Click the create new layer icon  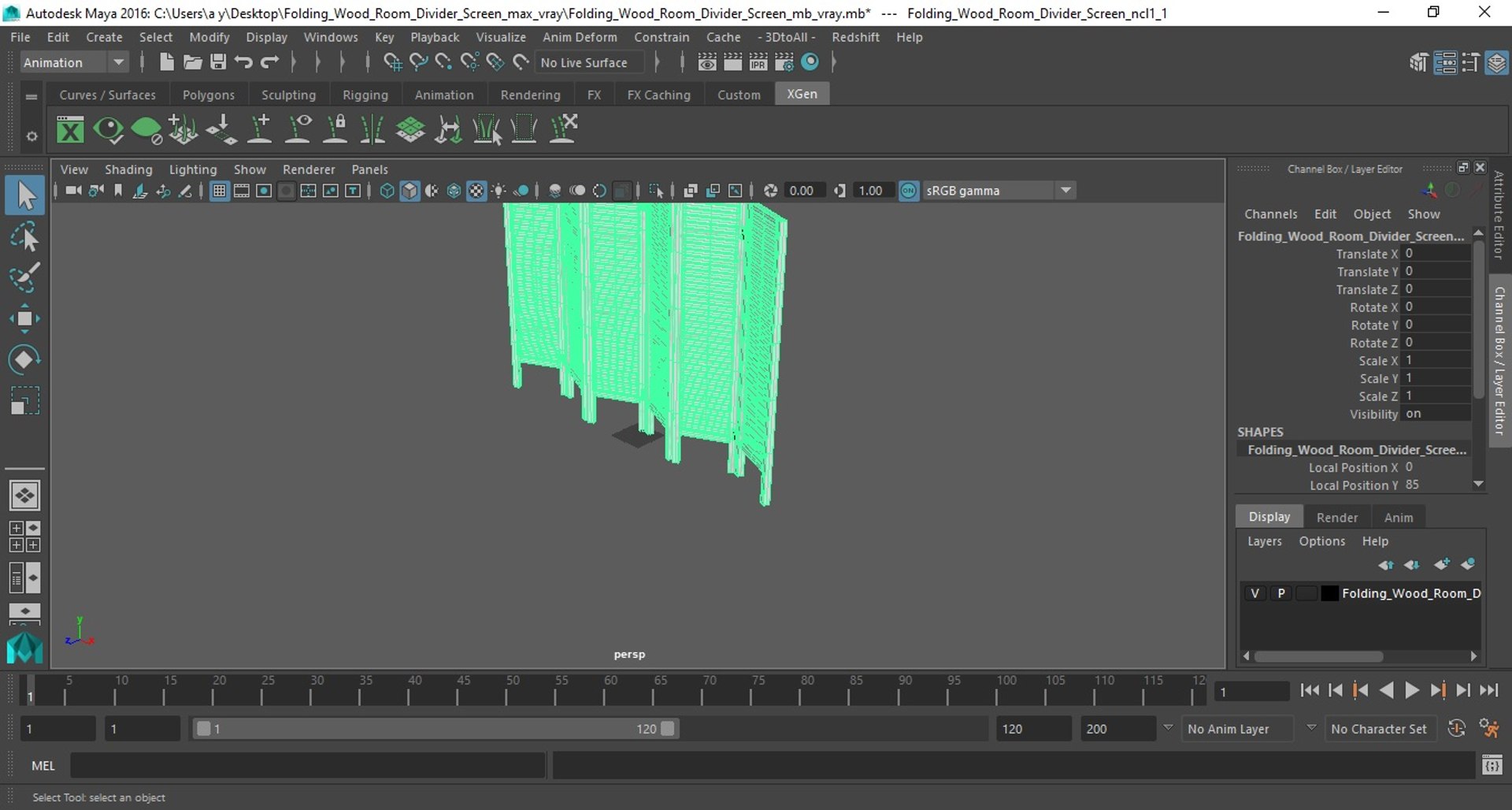coord(1441,564)
